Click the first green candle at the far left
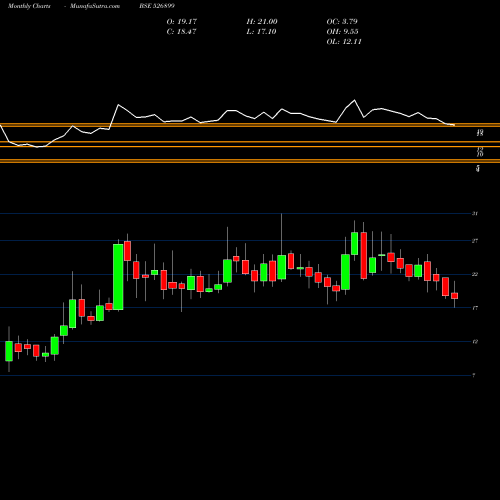Image resolution: width=500 pixels, height=500 pixels. click(x=9, y=351)
